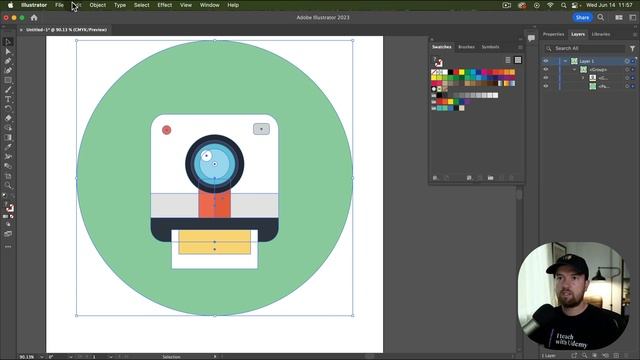This screenshot has width=640, height=360.
Task: Switch Swatches panel to list view
Action: point(508,60)
